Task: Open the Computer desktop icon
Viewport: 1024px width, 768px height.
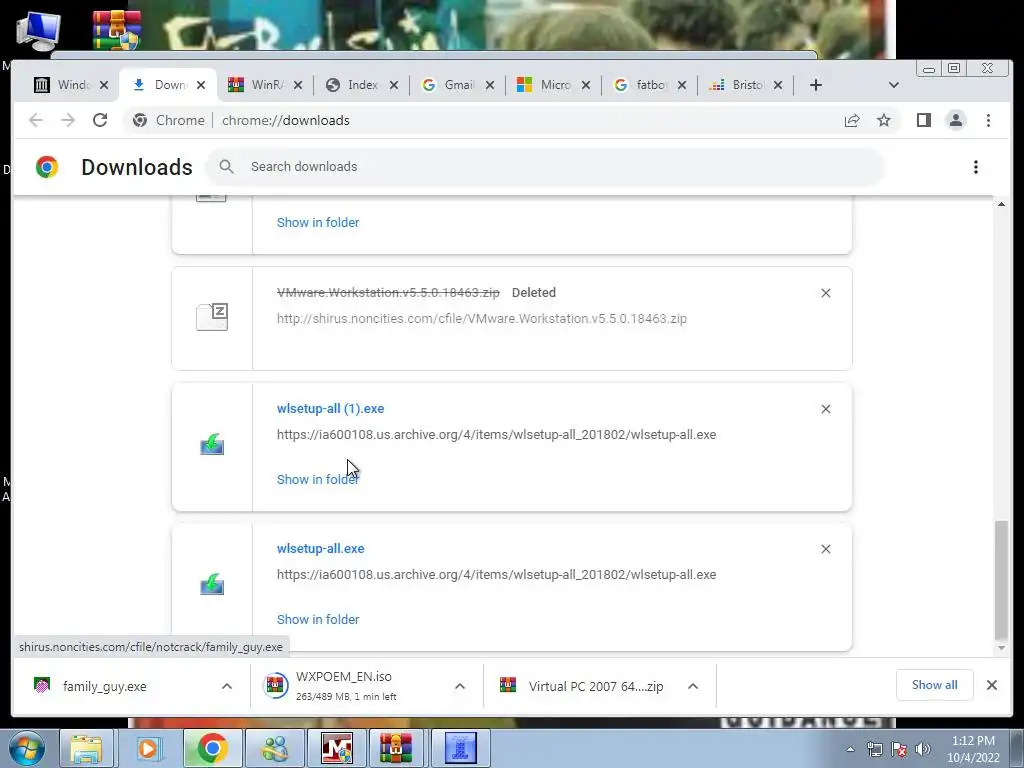Action: pyautogui.click(x=38, y=31)
